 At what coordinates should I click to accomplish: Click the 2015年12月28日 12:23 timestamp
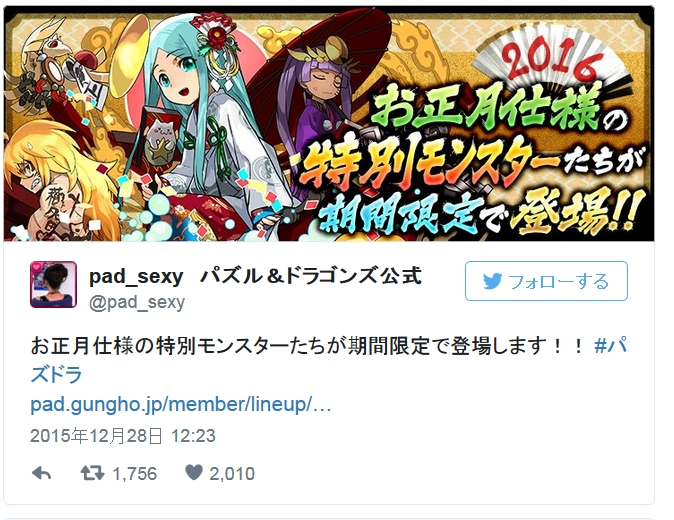pyautogui.click(x=123, y=436)
